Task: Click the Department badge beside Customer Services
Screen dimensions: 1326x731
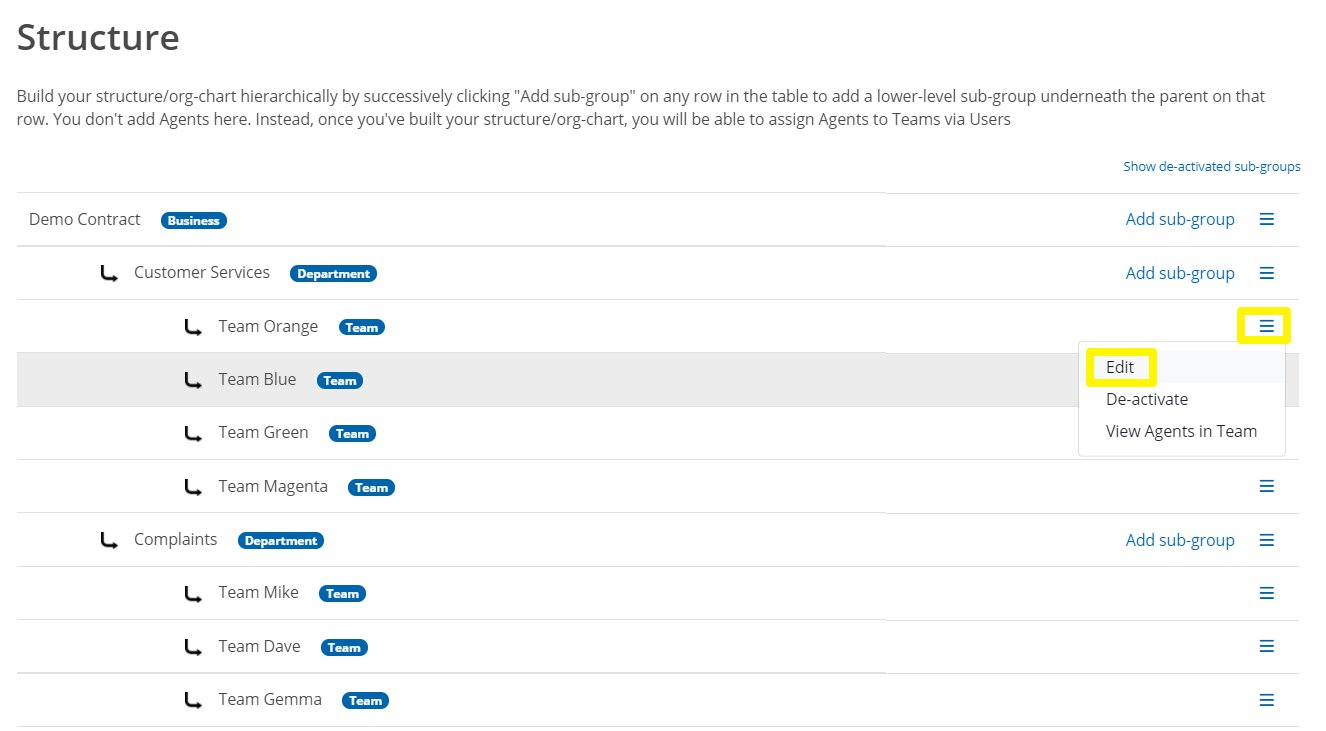Action: [333, 273]
